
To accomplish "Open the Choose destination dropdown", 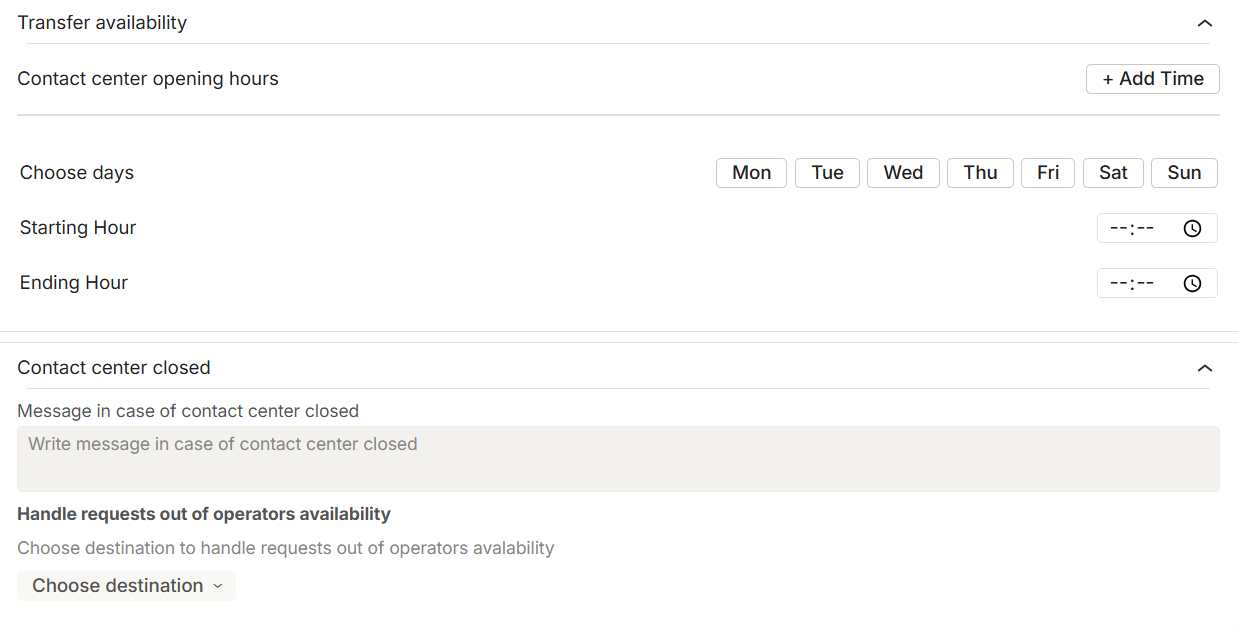I will [x=127, y=586].
